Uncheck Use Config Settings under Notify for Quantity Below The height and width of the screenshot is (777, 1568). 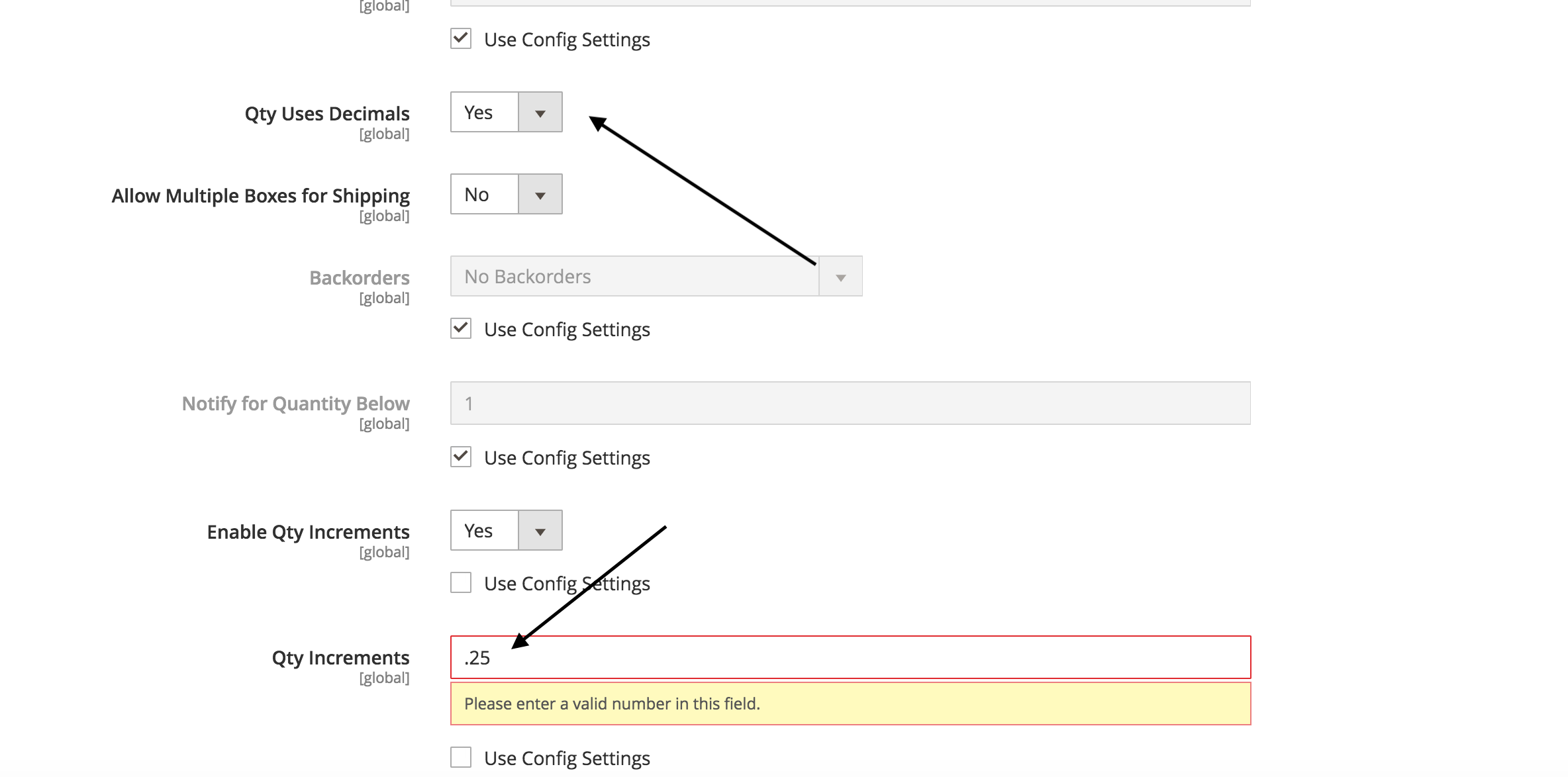(x=461, y=457)
